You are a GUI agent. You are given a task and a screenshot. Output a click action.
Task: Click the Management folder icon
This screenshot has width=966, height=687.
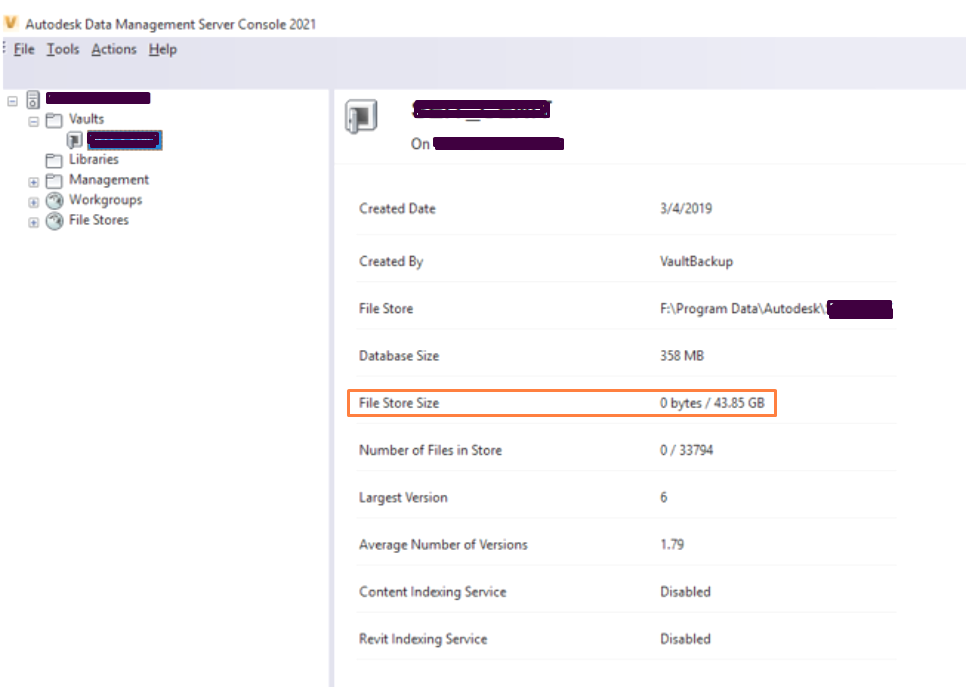[54, 181]
